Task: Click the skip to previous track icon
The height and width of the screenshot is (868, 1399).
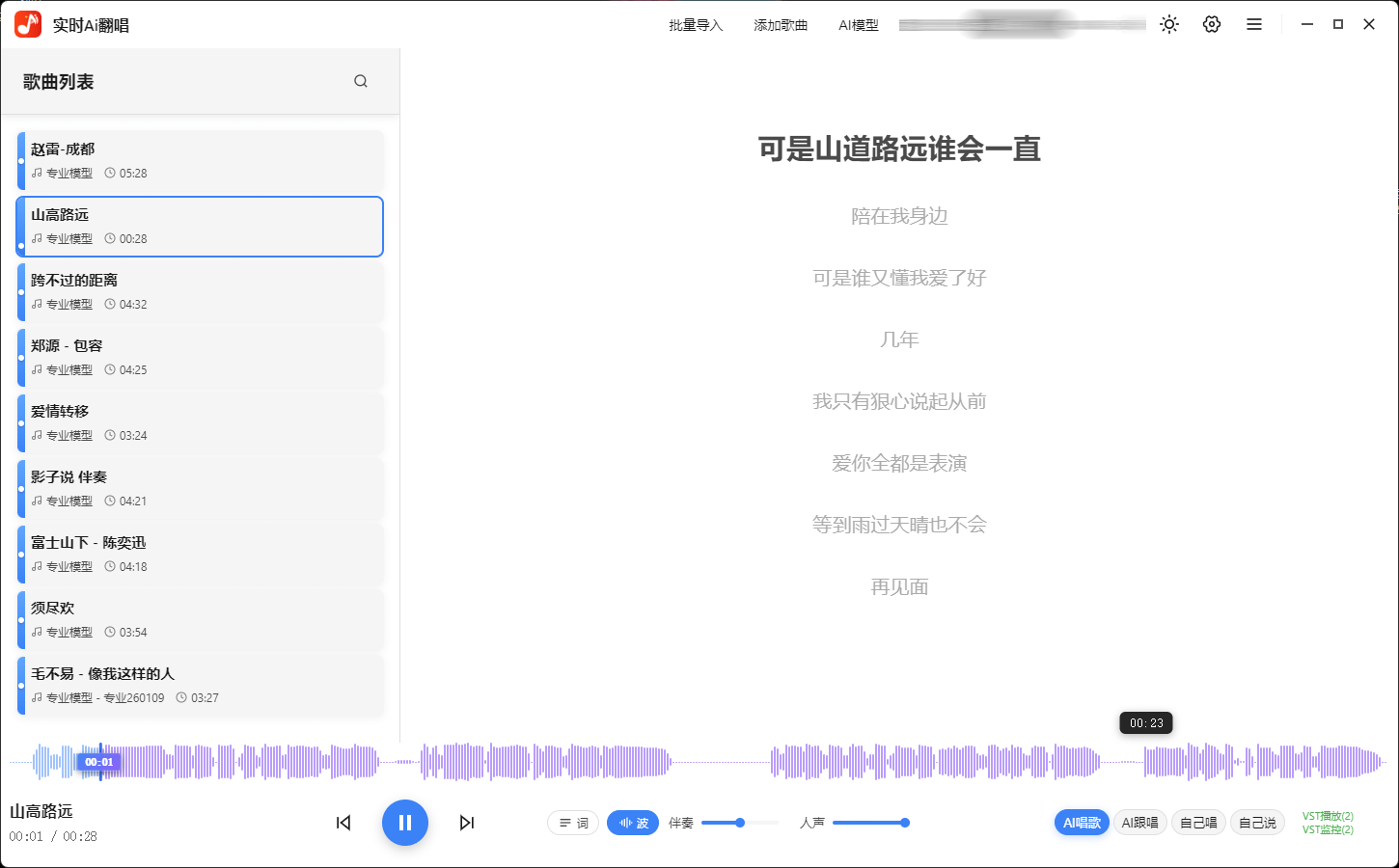Action: [x=343, y=823]
